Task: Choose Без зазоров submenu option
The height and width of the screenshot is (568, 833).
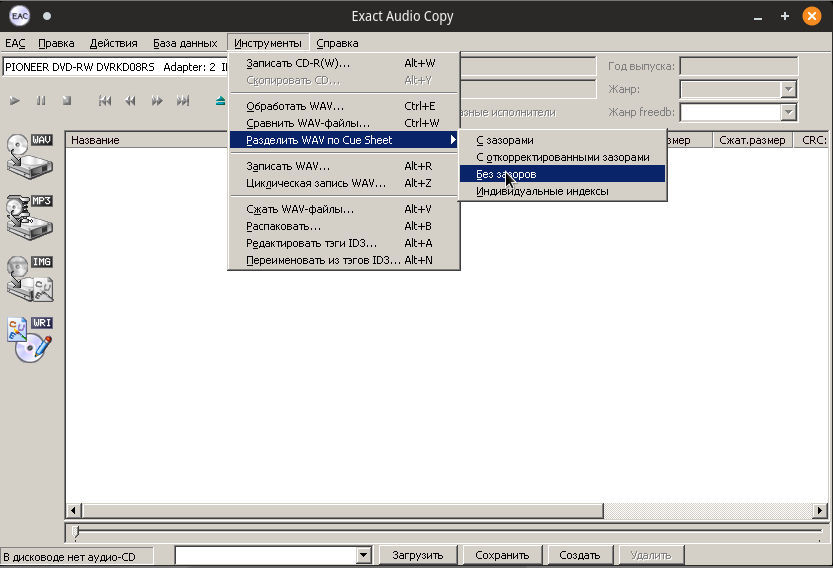Action: [563, 174]
